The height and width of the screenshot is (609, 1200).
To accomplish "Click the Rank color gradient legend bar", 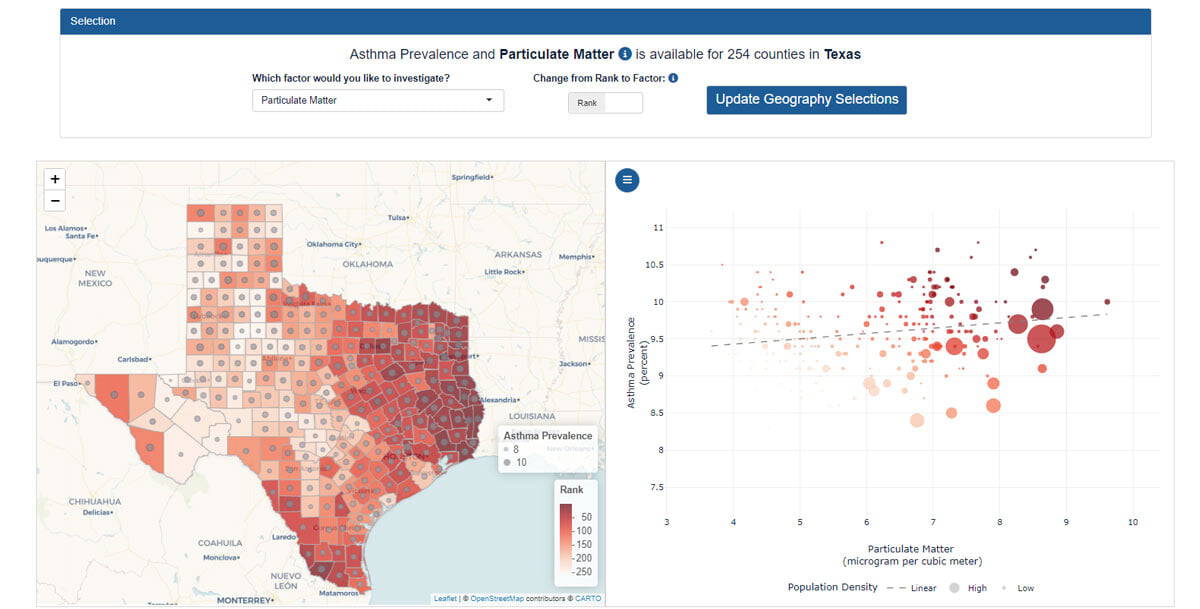I will click(x=566, y=538).
